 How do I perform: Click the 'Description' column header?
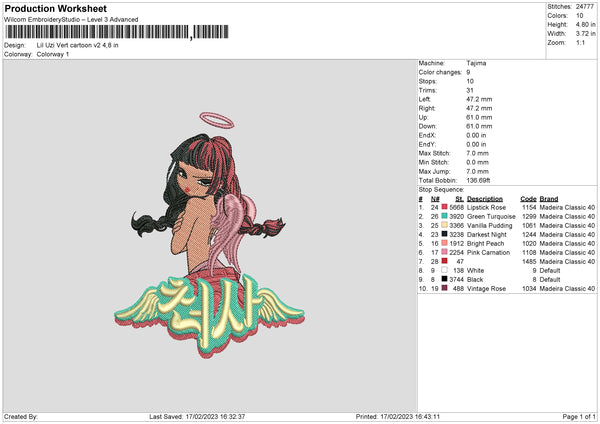485,199
